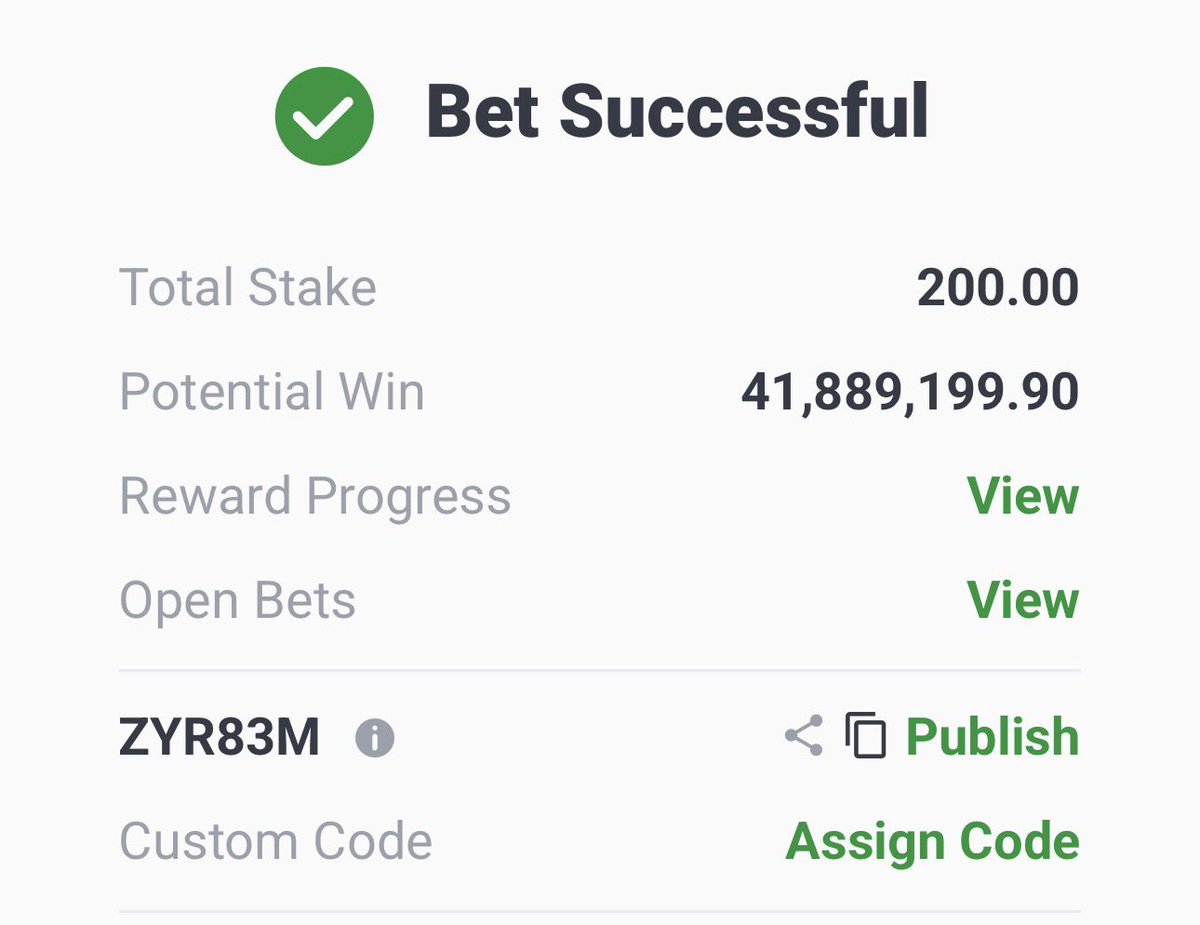Copy the booking code with copy icon
Image resolution: width=1200 pixels, height=925 pixels.
pos(866,735)
